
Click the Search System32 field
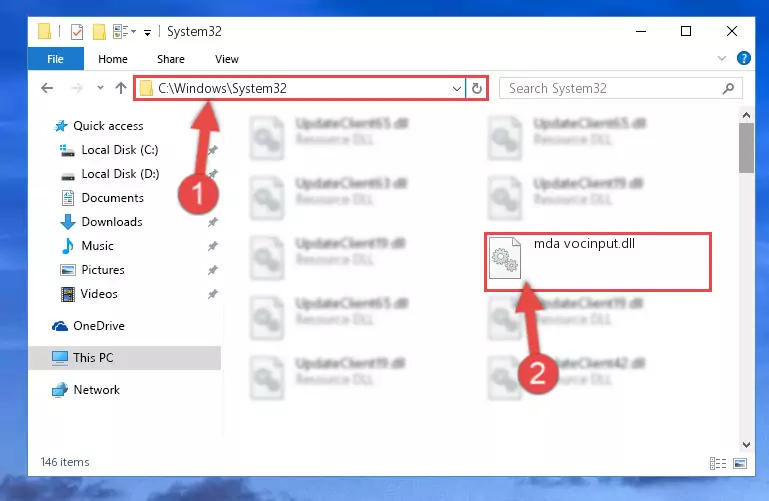click(620, 89)
